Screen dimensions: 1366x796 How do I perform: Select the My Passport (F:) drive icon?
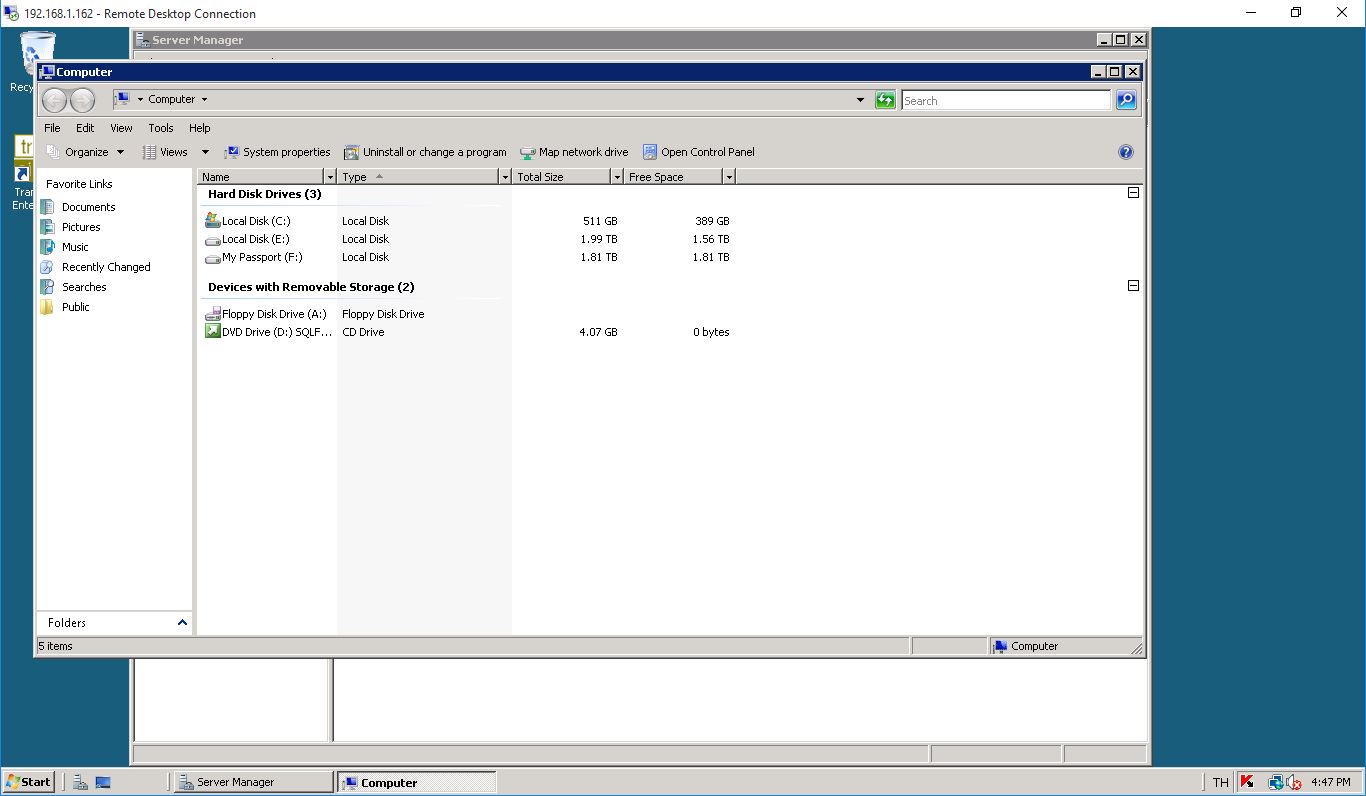(x=212, y=258)
